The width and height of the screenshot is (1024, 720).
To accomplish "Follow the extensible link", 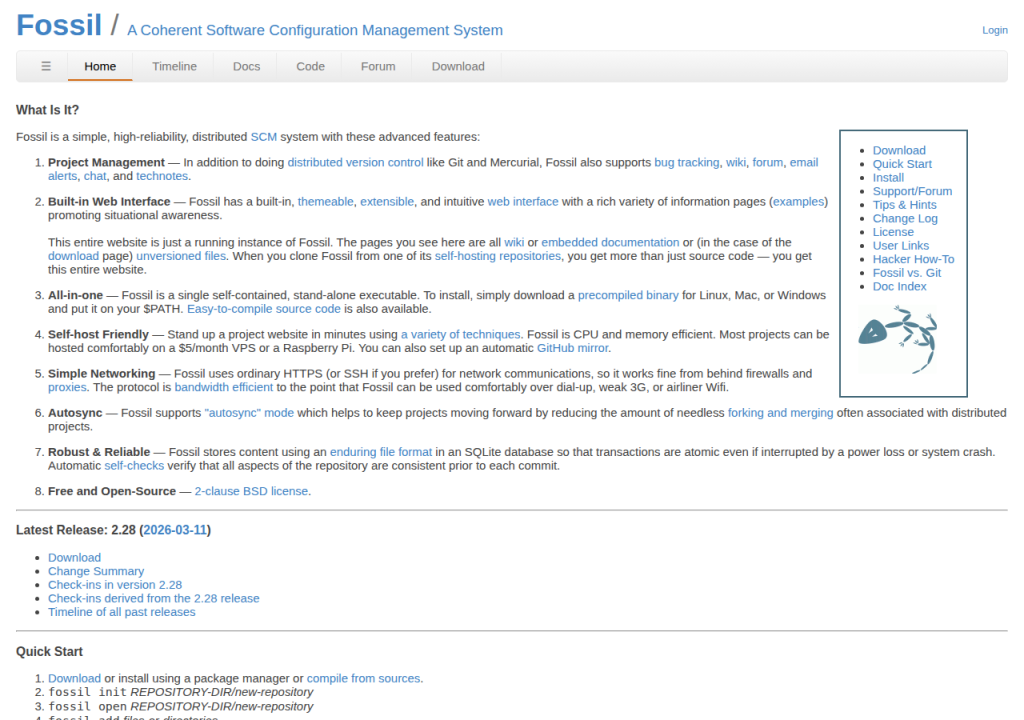I will click(387, 201).
